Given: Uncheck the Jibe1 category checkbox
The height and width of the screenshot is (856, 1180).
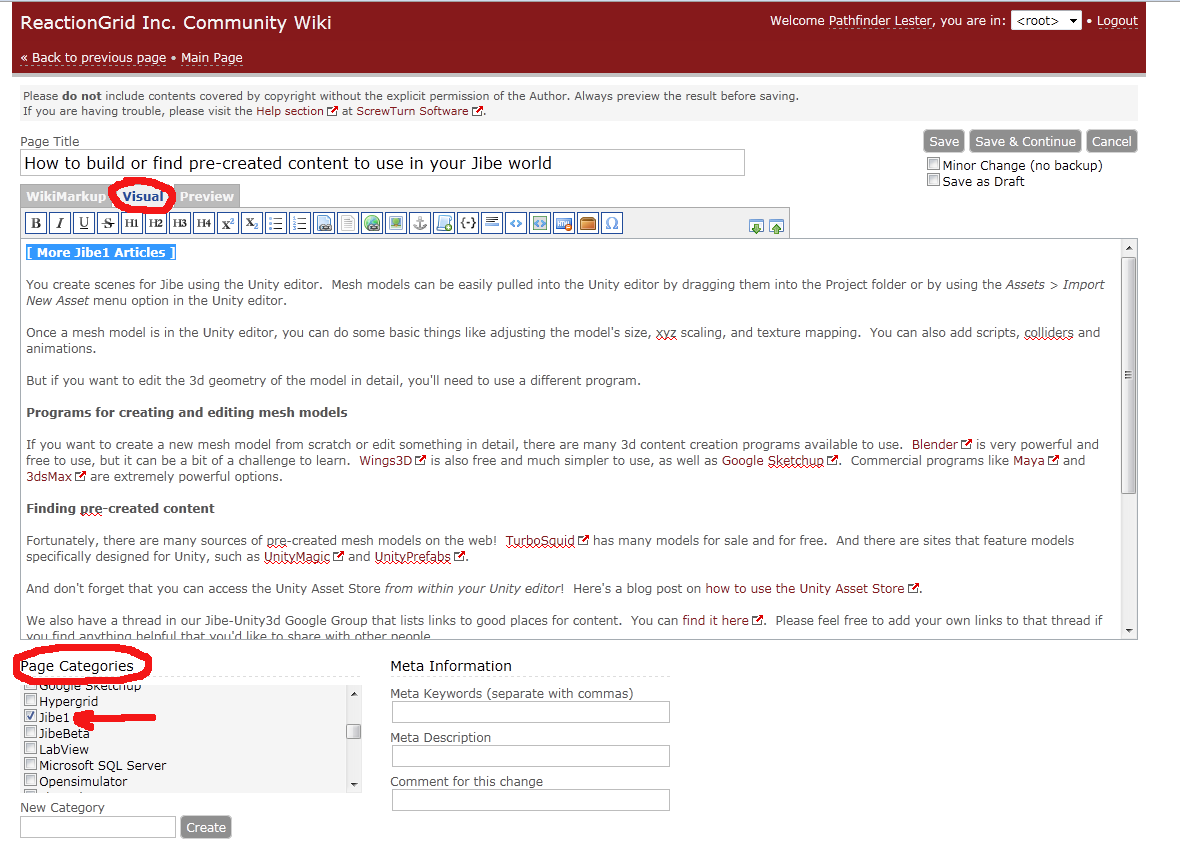Looking at the screenshot, I should [31, 717].
